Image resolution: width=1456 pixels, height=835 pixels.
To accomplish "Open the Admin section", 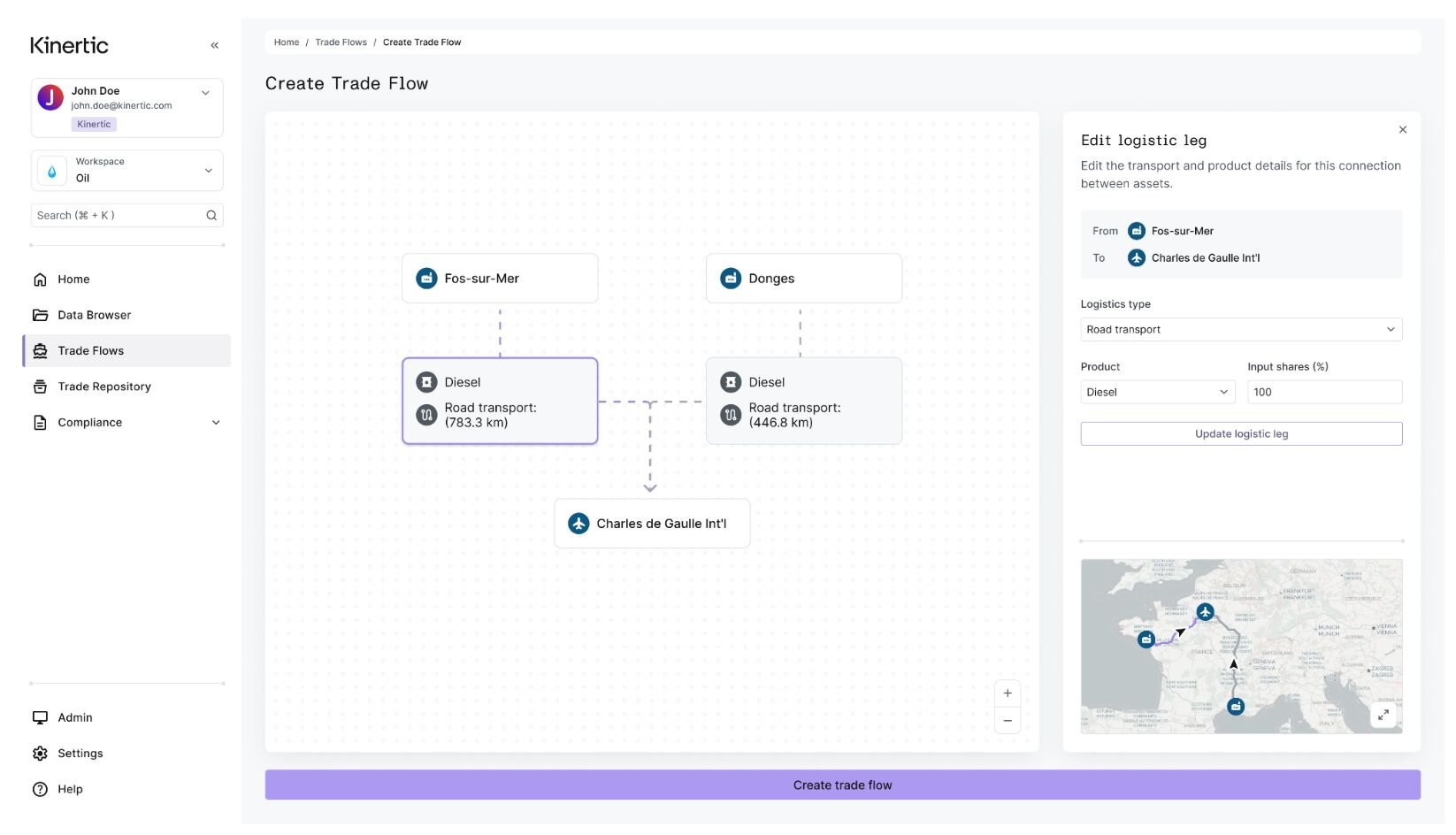I will (126, 717).
